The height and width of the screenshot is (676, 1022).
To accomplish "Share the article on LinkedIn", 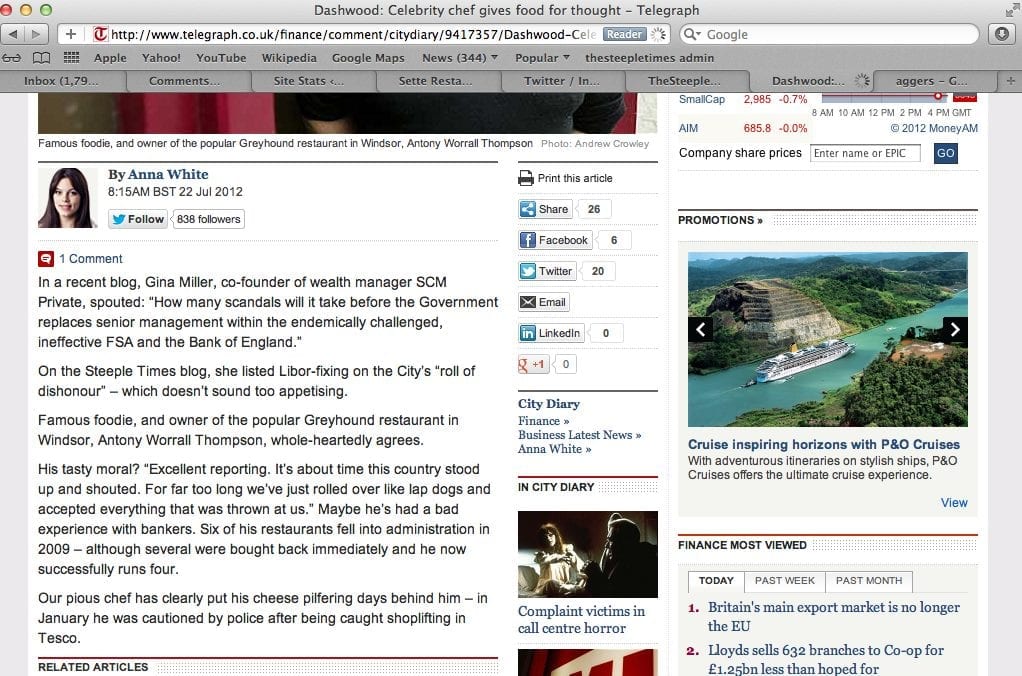I will click(x=550, y=333).
